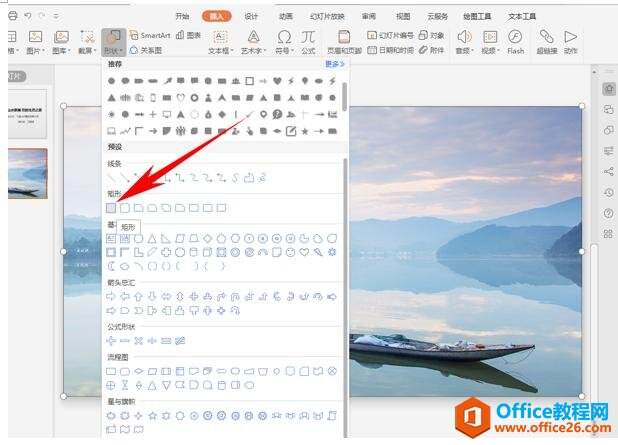Select the first slide thumbnail

pyautogui.click(x=27, y=113)
